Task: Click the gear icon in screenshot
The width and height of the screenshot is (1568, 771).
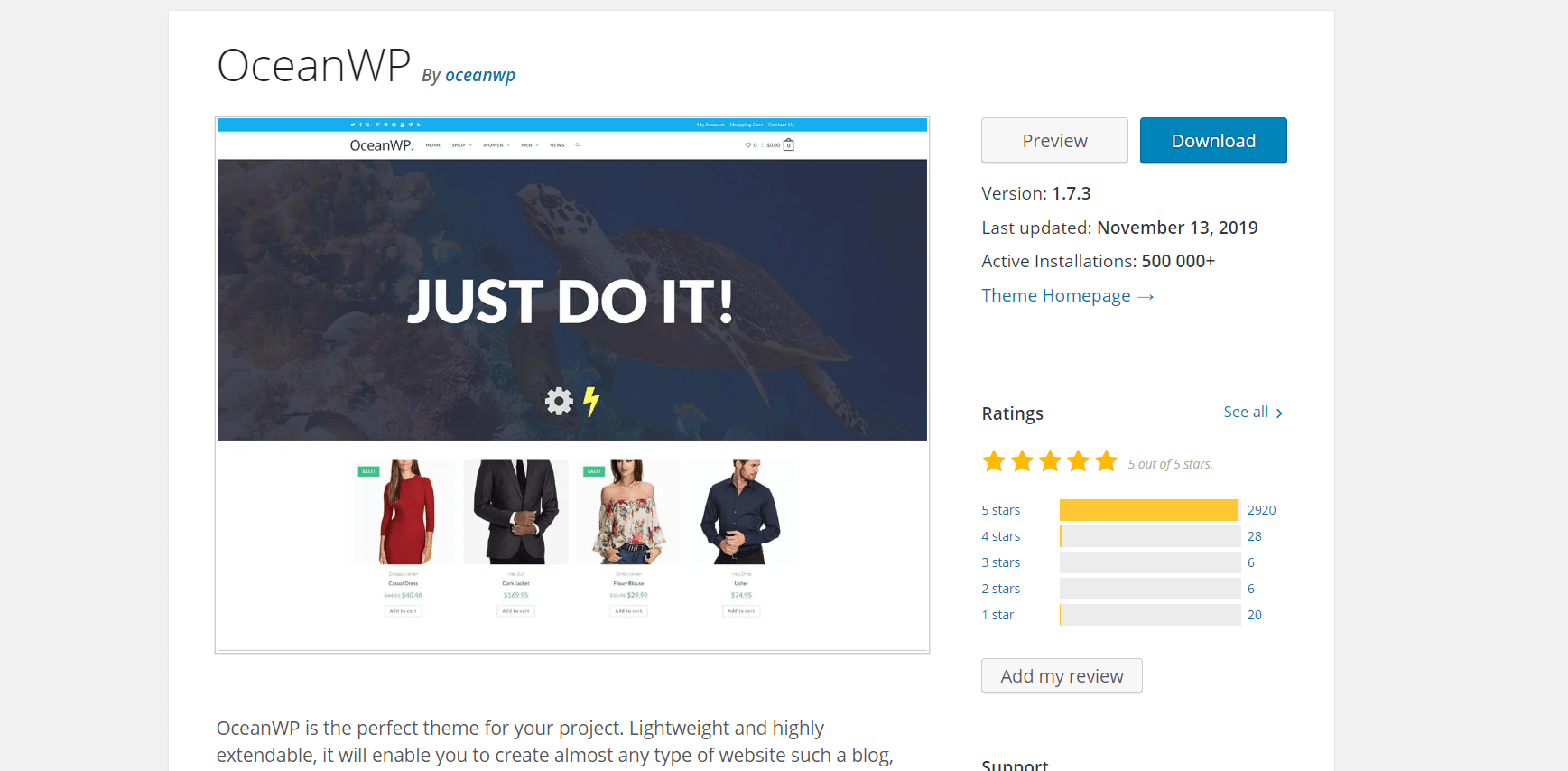Action: click(559, 401)
